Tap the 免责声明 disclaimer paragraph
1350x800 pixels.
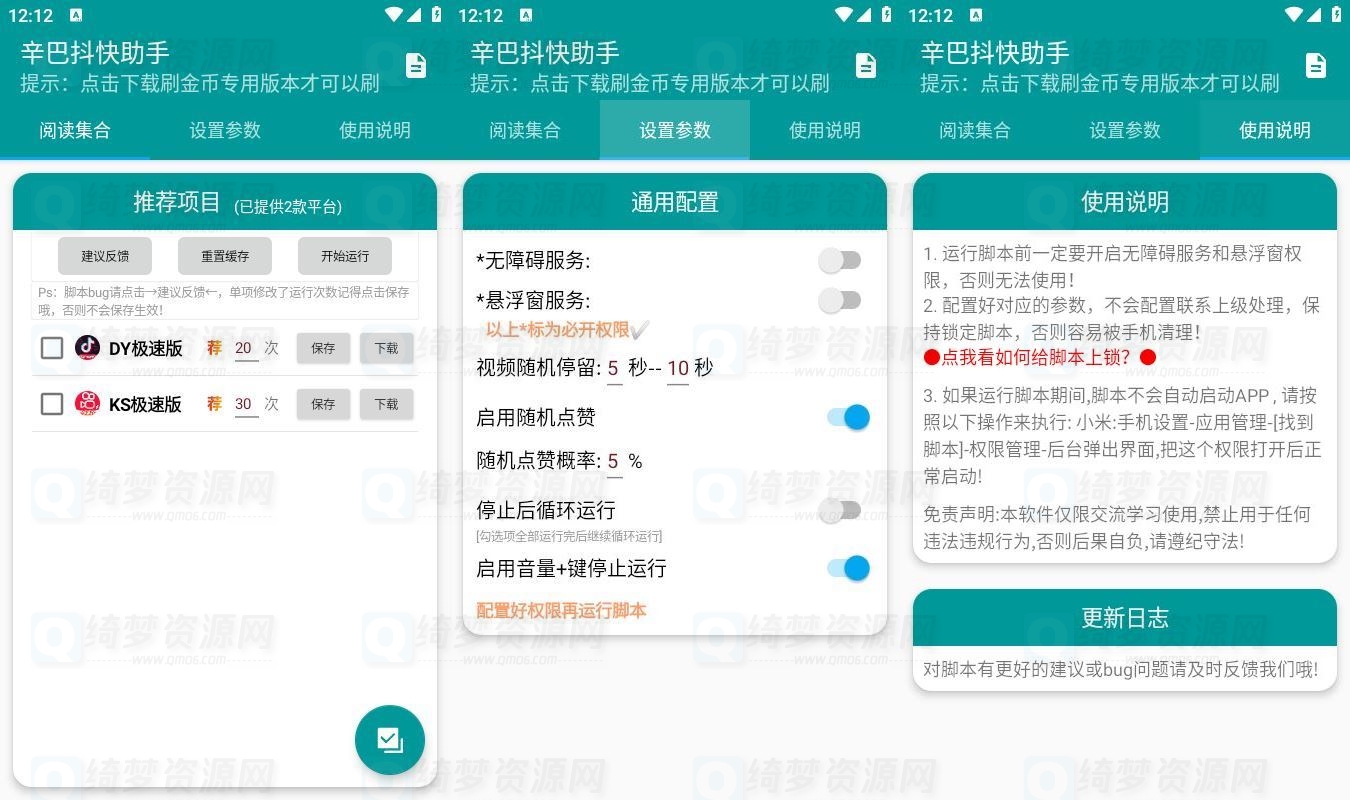pyautogui.click(x=1117, y=528)
